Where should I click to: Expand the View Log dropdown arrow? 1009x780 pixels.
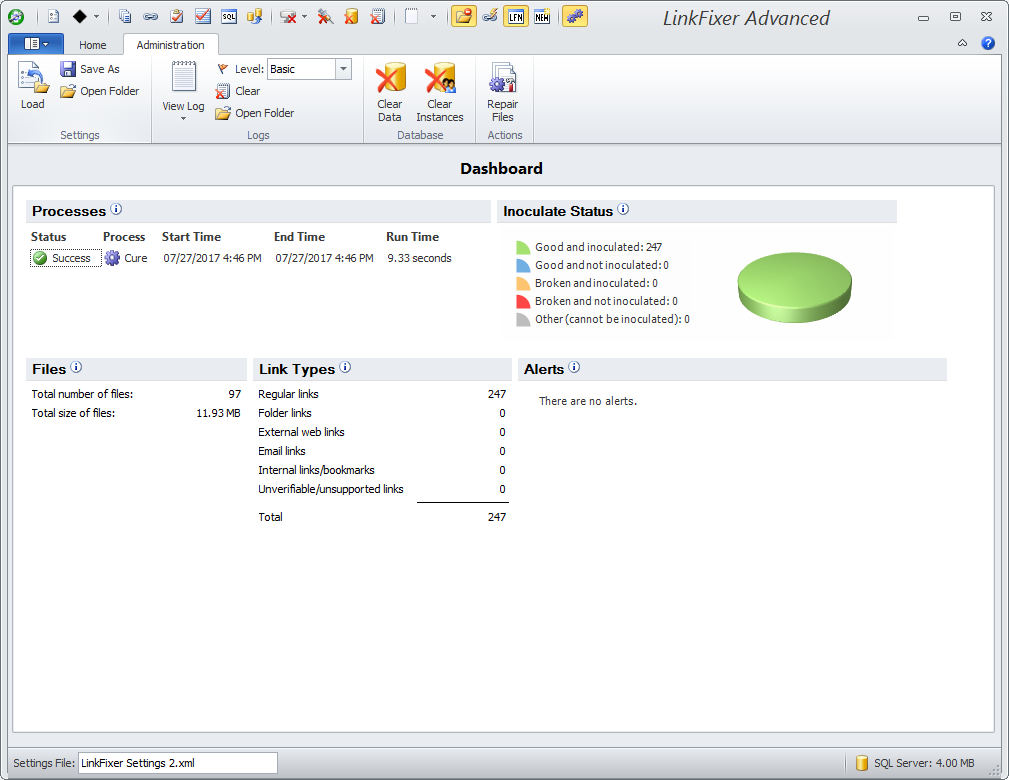(x=183, y=118)
